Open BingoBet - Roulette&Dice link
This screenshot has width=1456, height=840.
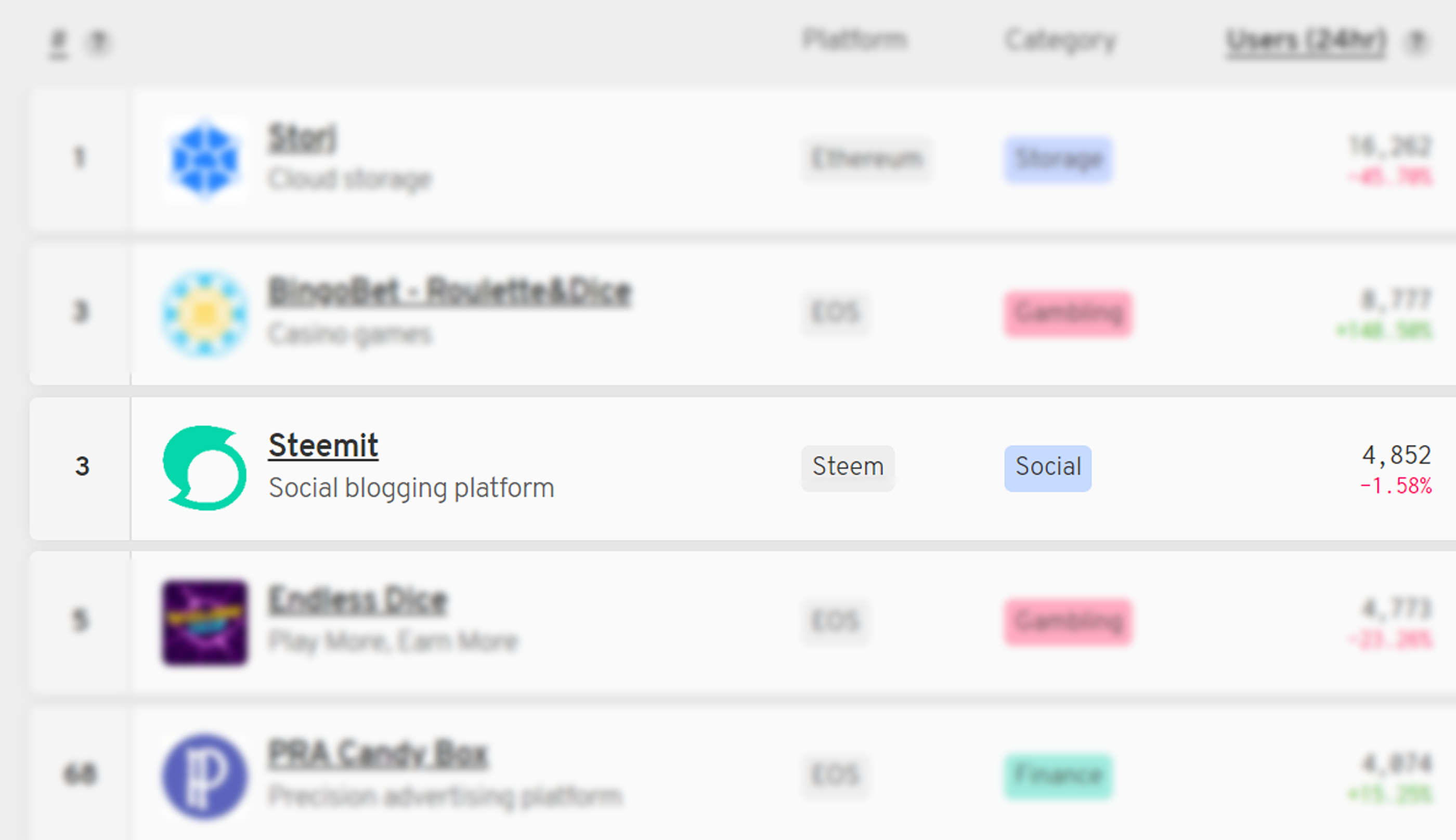pos(450,292)
